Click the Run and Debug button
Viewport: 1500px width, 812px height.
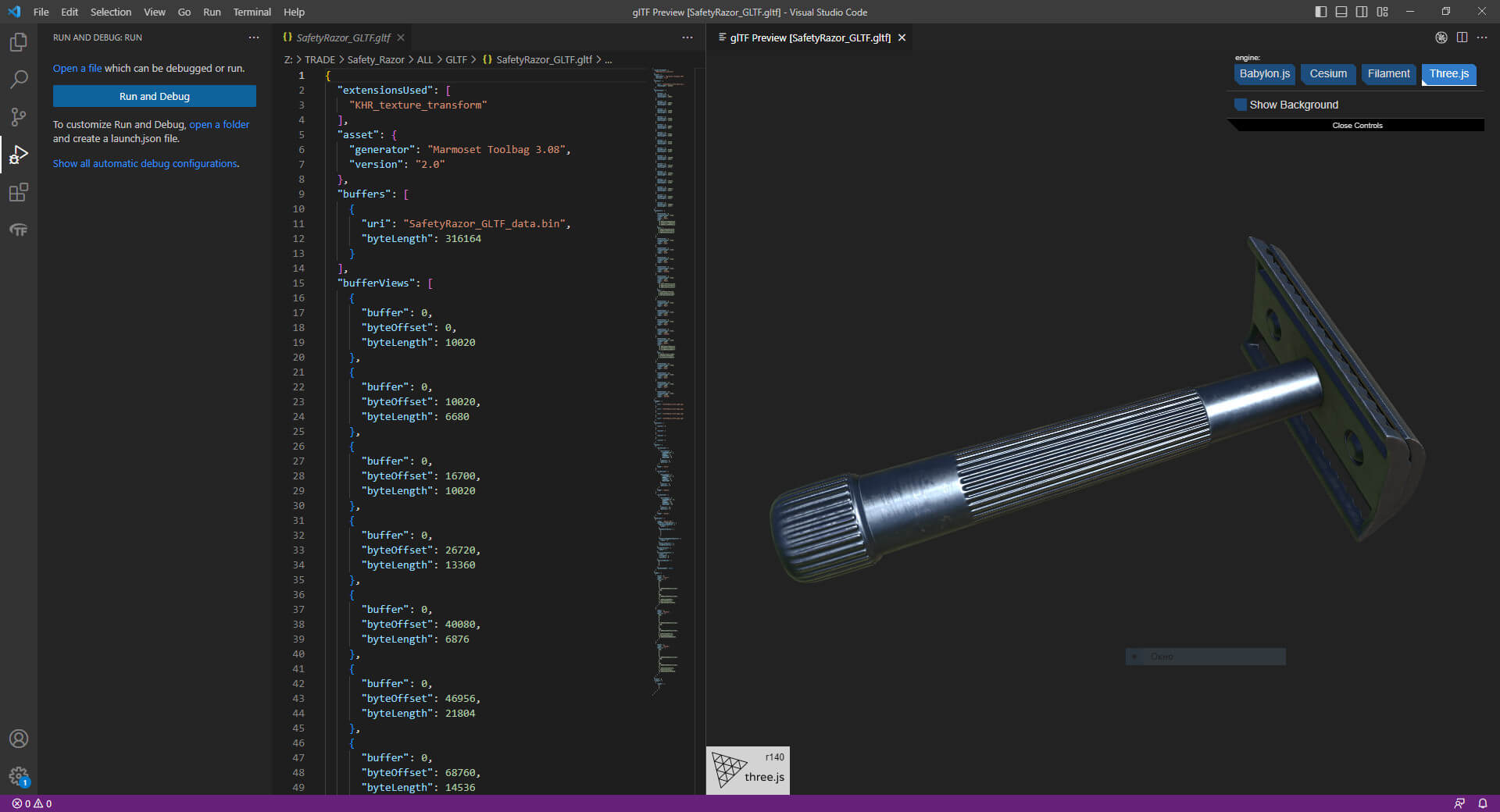(x=155, y=96)
